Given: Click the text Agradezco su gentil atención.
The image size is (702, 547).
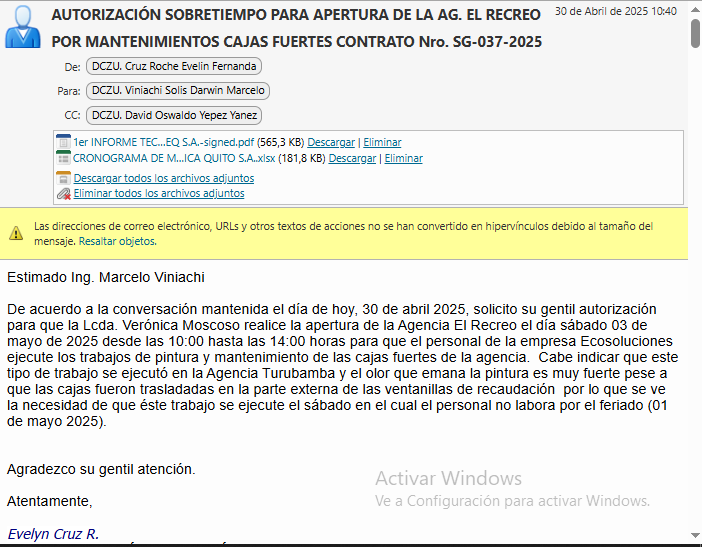Looking at the screenshot, I should pyautogui.click(x=101, y=469).
